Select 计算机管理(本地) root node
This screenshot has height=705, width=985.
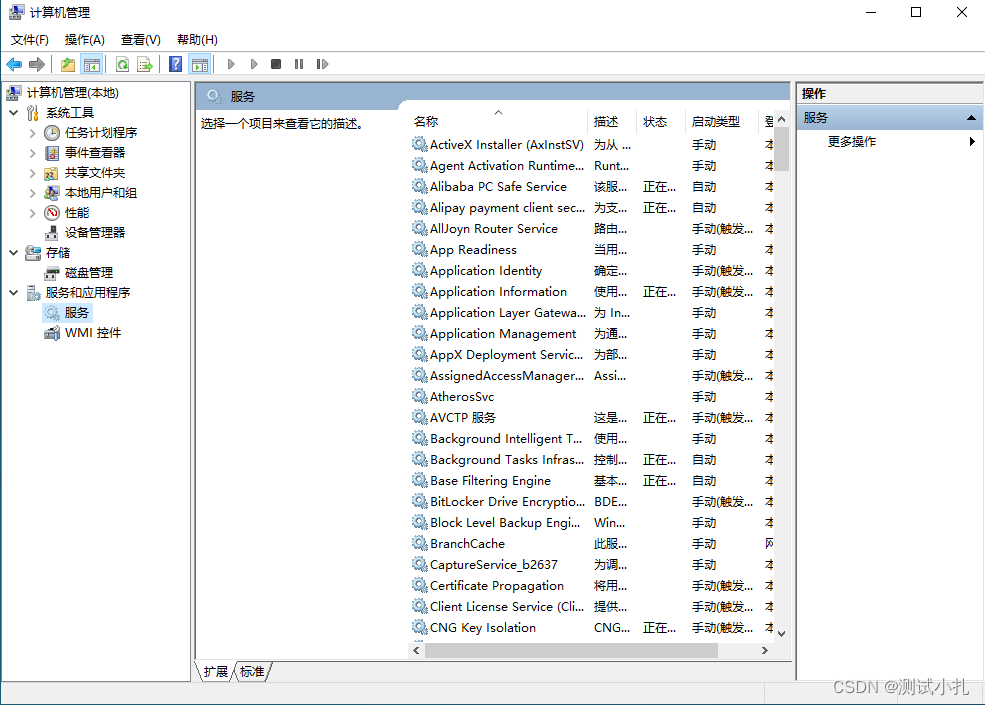pyautogui.click(x=72, y=93)
